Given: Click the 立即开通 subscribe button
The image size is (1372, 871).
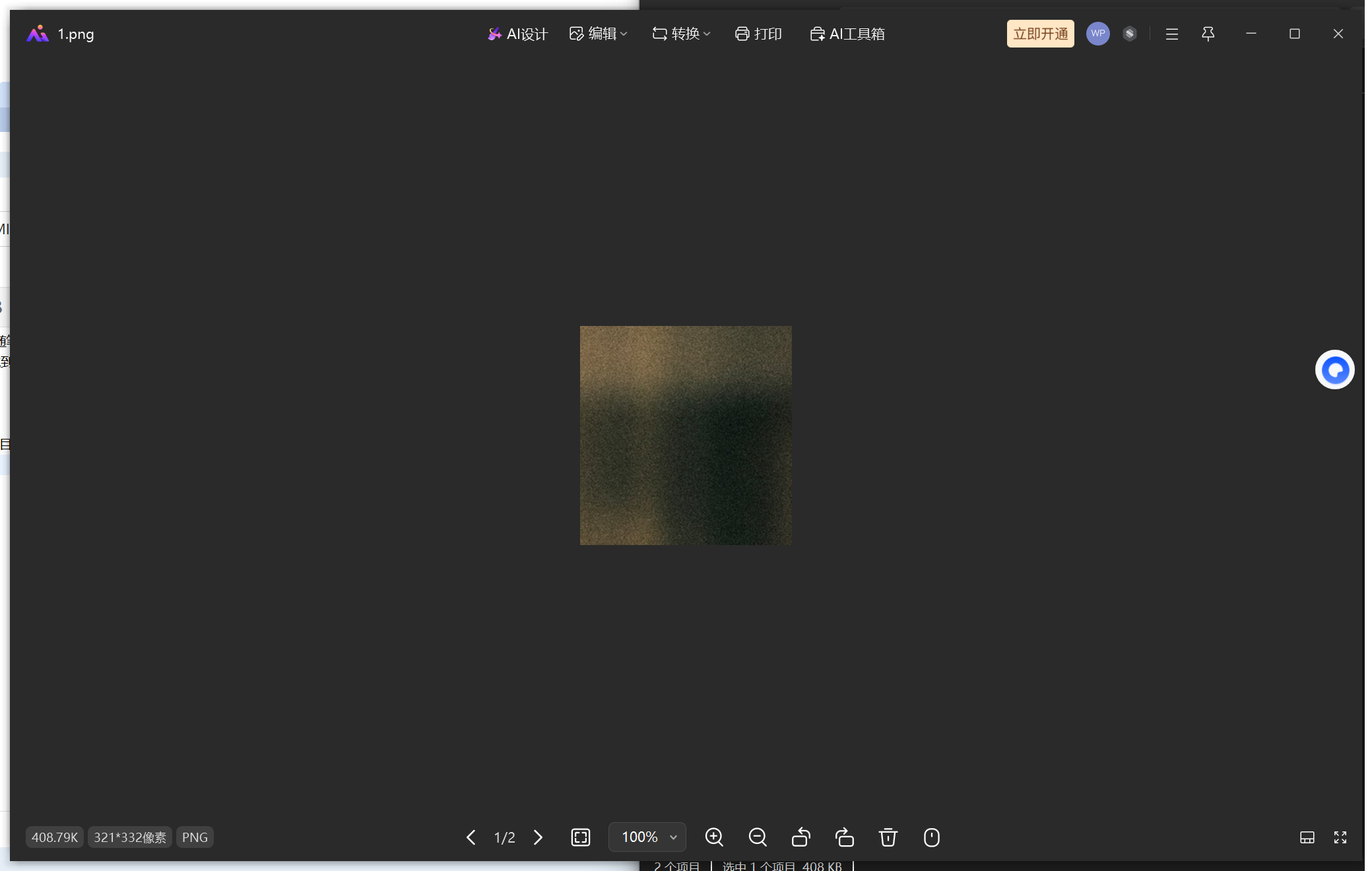Looking at the screenshot, I should tap(1040, 34).
